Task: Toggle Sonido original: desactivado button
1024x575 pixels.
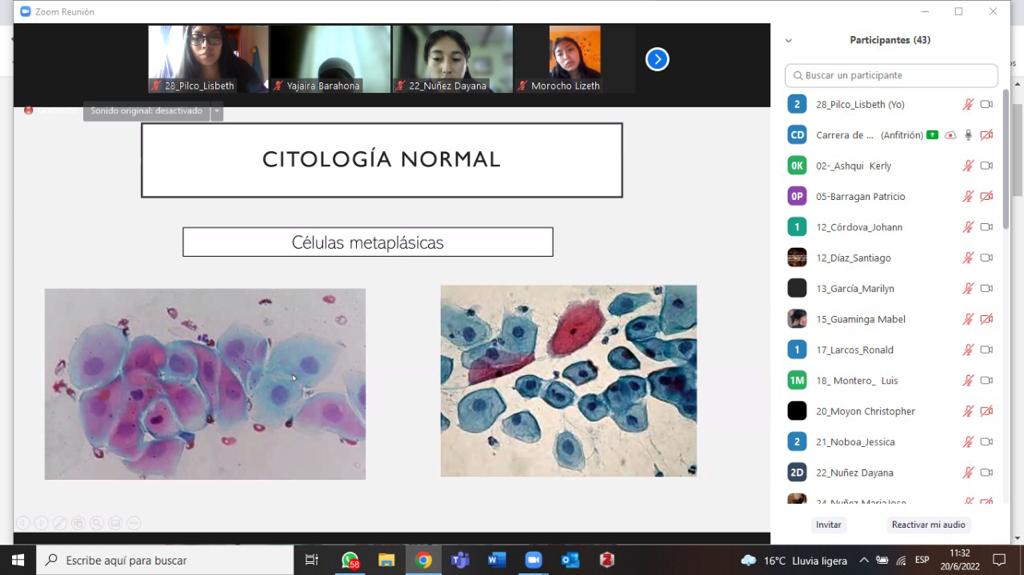Action: tap(146, 111)
